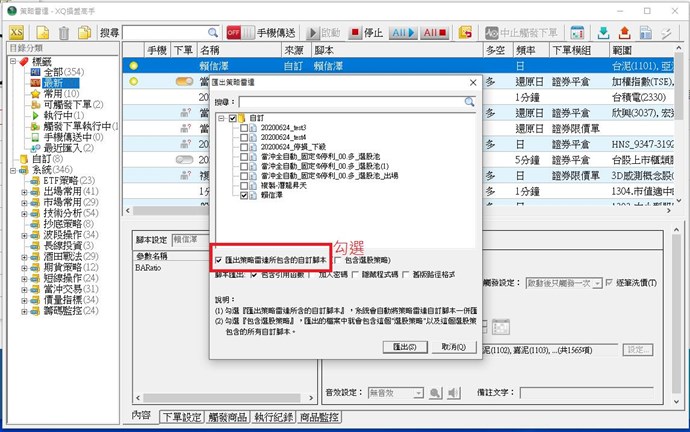Click the strategy list horizontal scrollbar
The width and height of the screenshot is (690, 432).
coord(398,211)
